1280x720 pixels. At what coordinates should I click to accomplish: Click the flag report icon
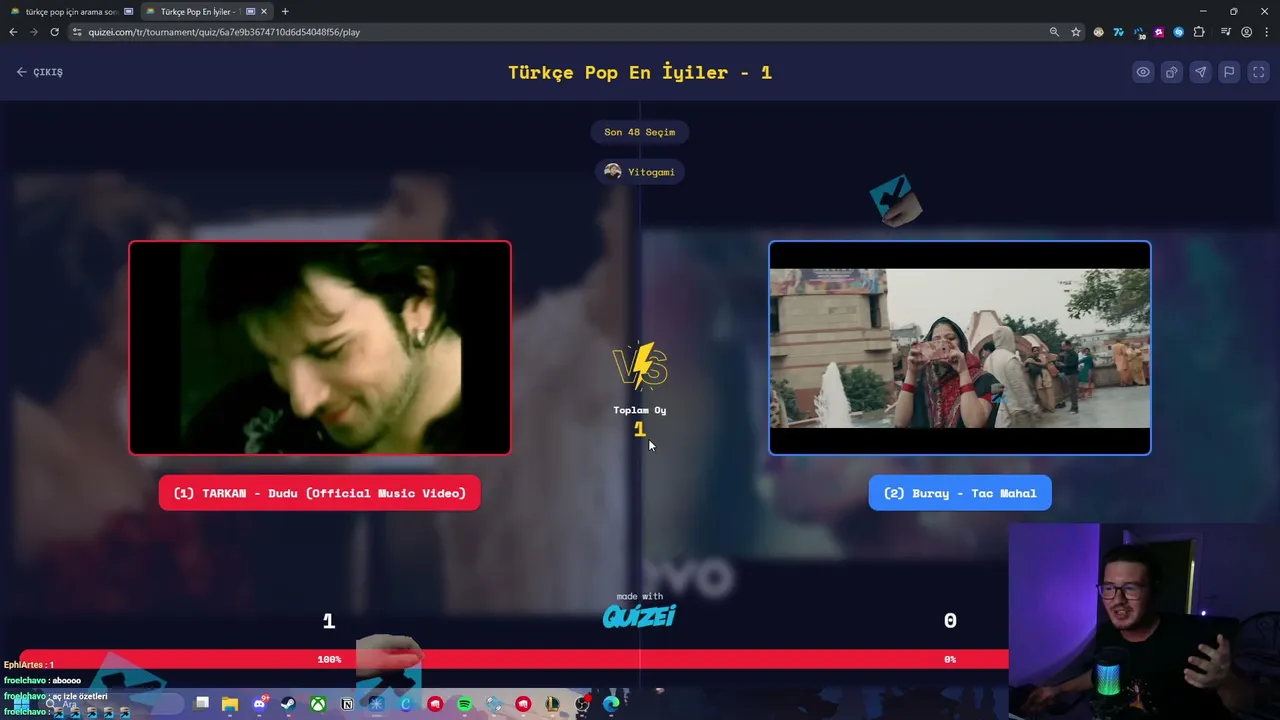[1230, 72]
